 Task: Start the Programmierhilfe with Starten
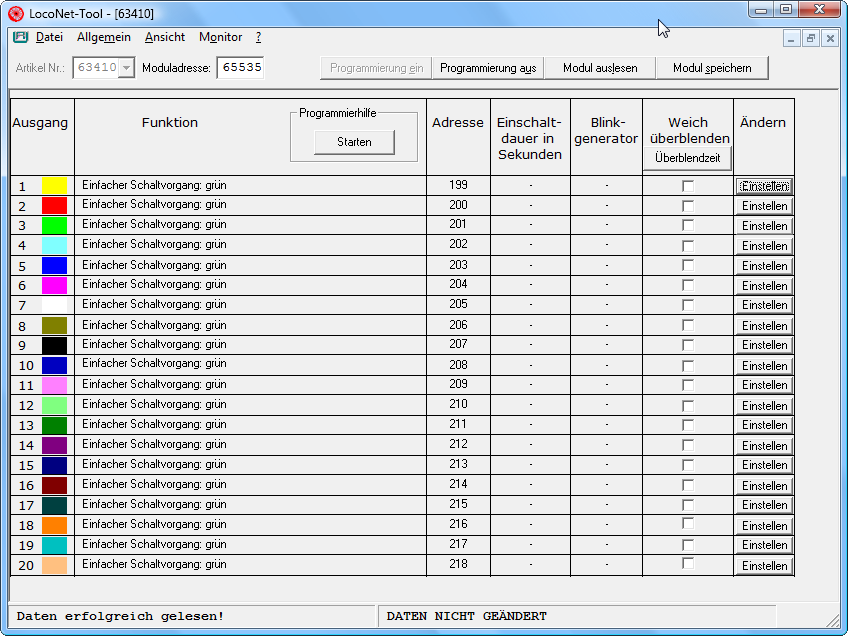coord(354,142)
